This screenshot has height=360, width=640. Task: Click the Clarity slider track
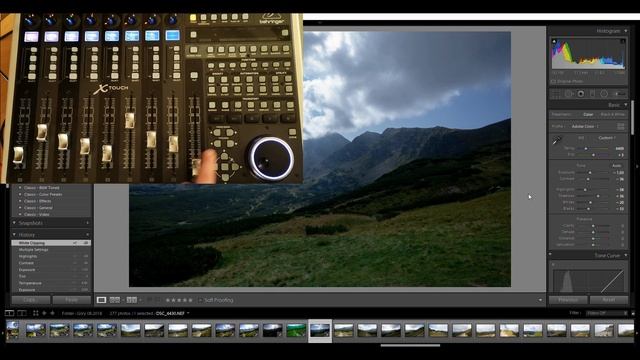click(x=593, y=226)
